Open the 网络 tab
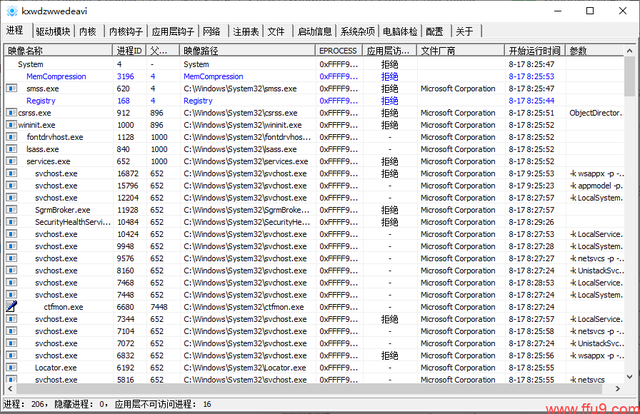 211,32
